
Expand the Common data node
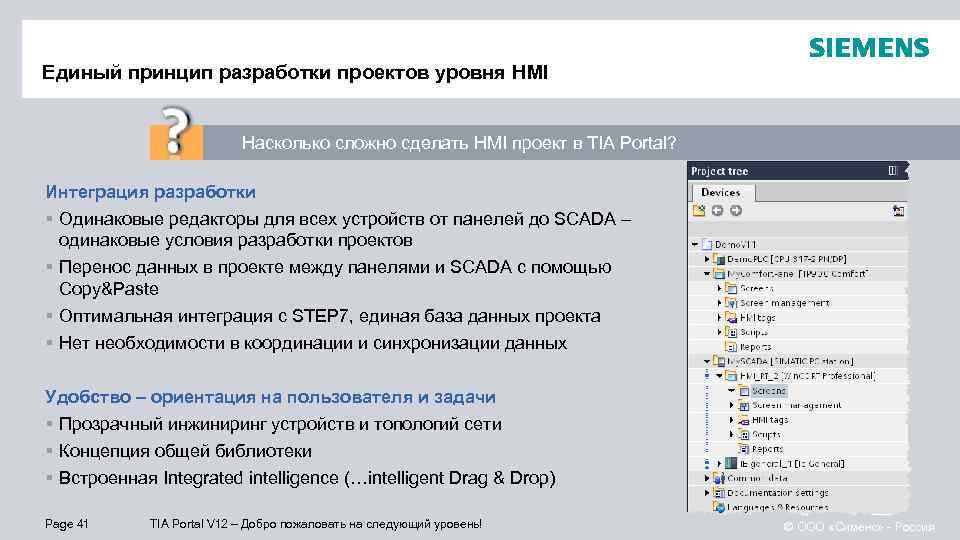coord(707,478)
